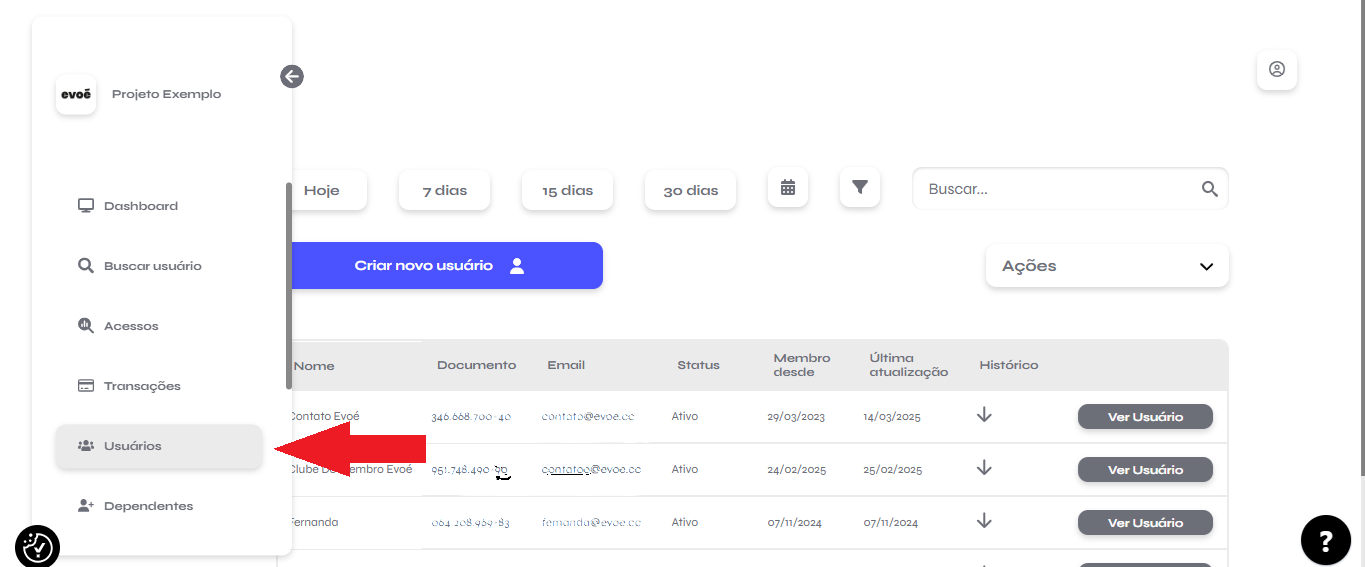Screen dimensions: 1365x567
Task: Click the help question mark button
Action: pos(1326,541)
